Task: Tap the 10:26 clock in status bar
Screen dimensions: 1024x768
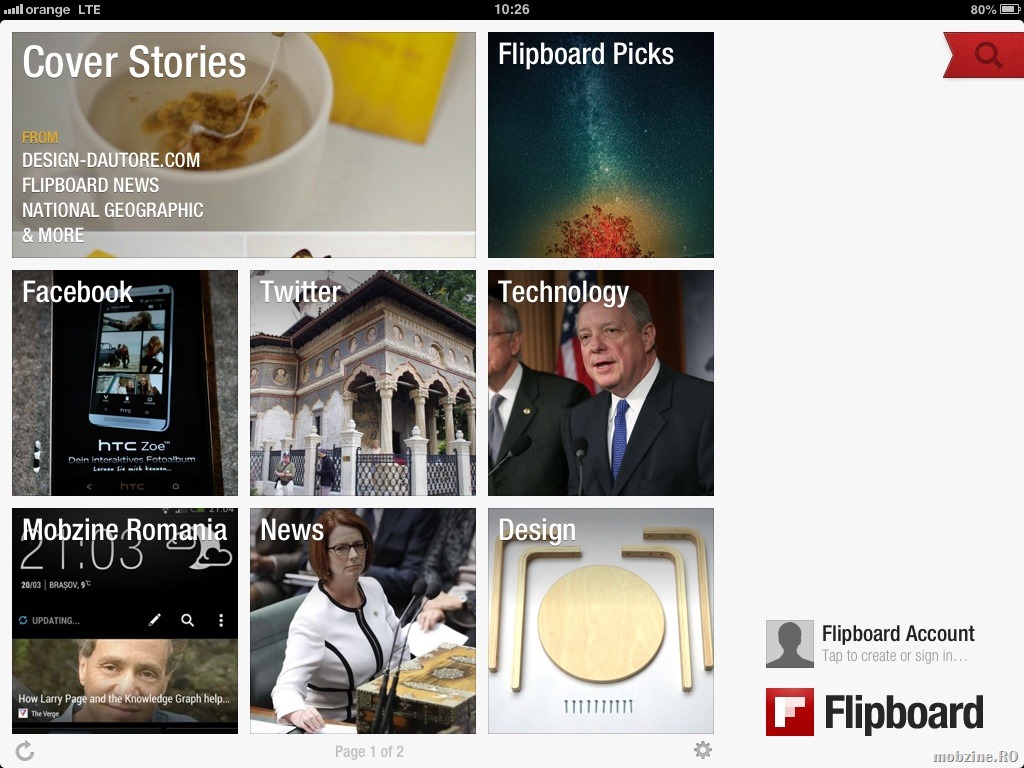Action: tap(511, 9)
